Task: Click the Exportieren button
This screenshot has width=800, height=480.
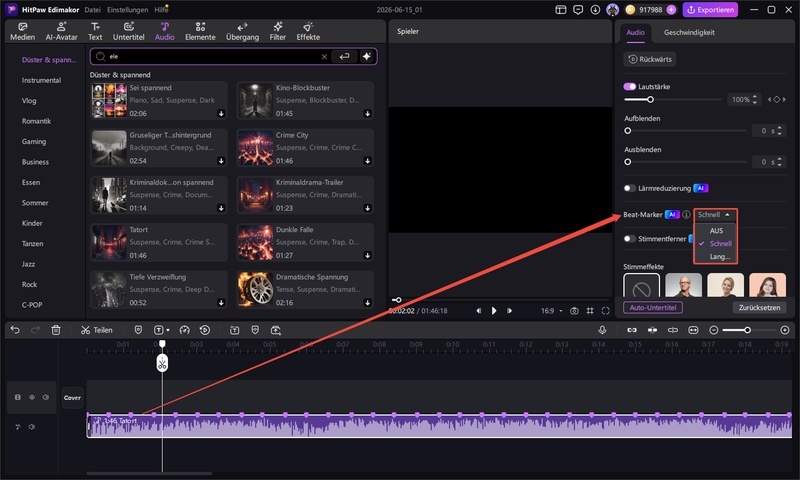Action: click(710, 10)
